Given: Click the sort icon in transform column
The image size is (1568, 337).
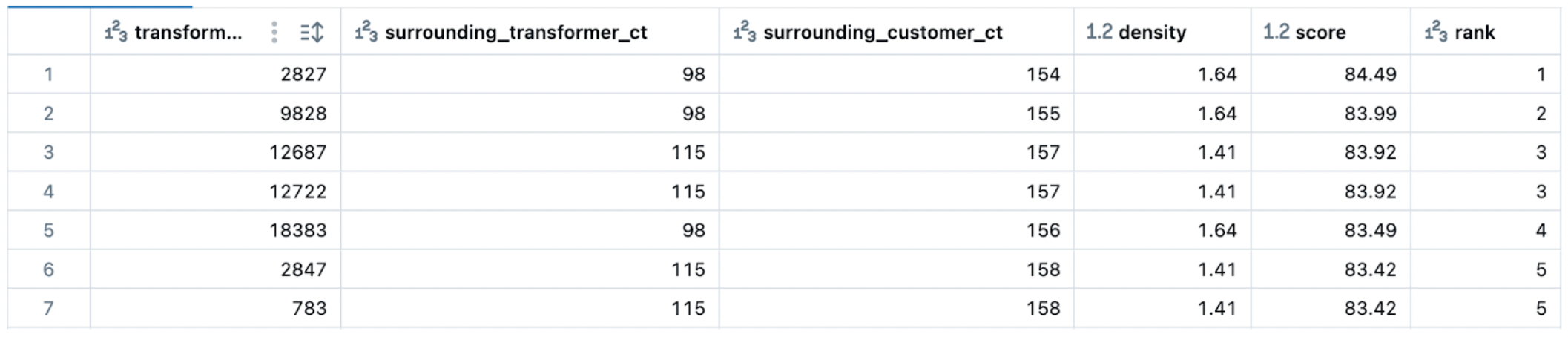Looking at the screenshot, I should pos(312,32).
